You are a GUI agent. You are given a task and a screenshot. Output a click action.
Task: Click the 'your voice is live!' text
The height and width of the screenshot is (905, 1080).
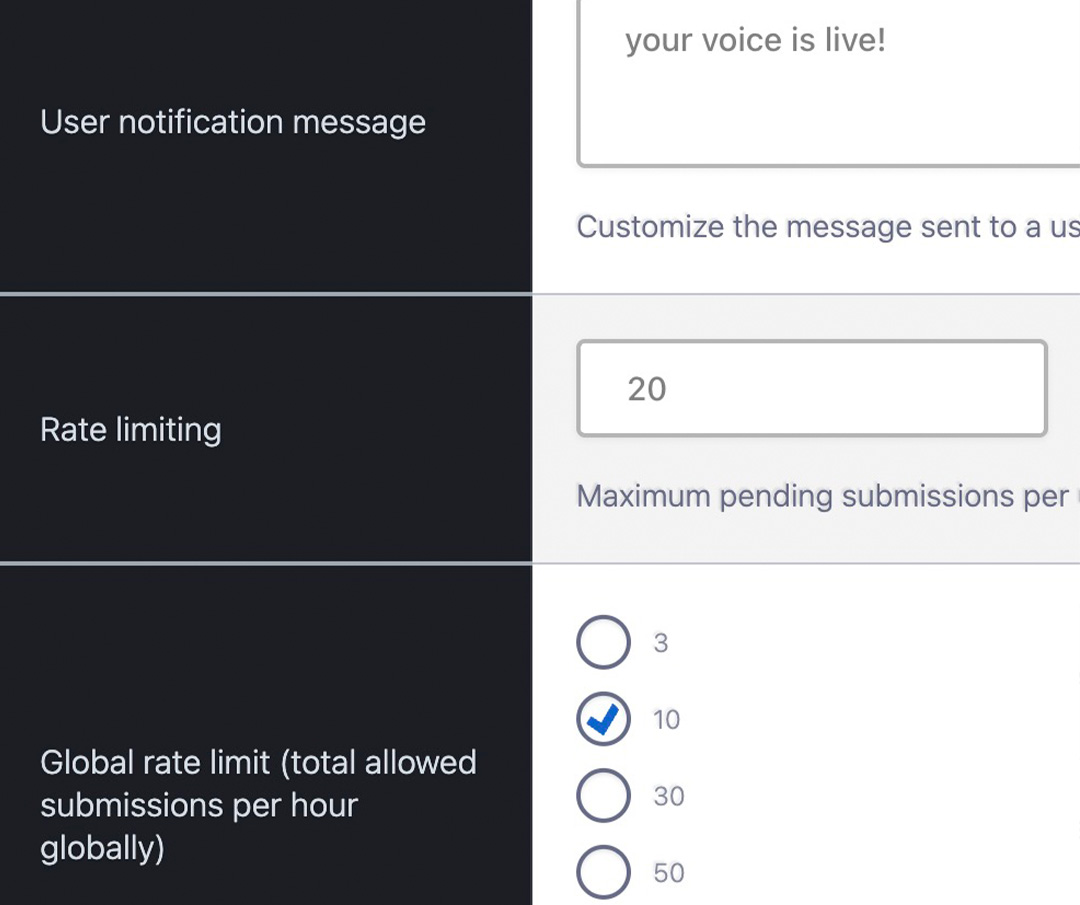pos(755,42)
